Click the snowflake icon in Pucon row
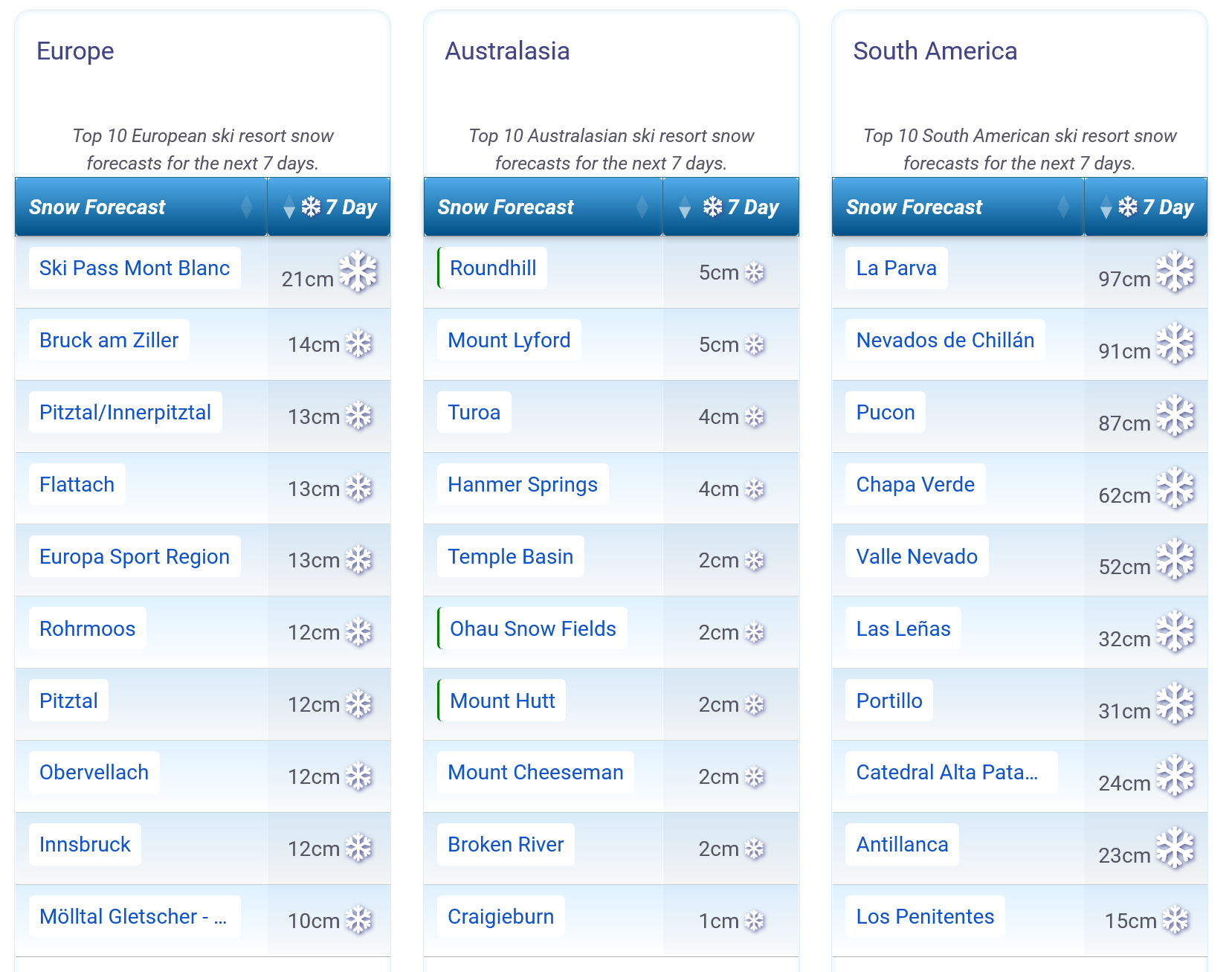The image size is (1232, 972). pyautogui.click(x=1175, y=416)
